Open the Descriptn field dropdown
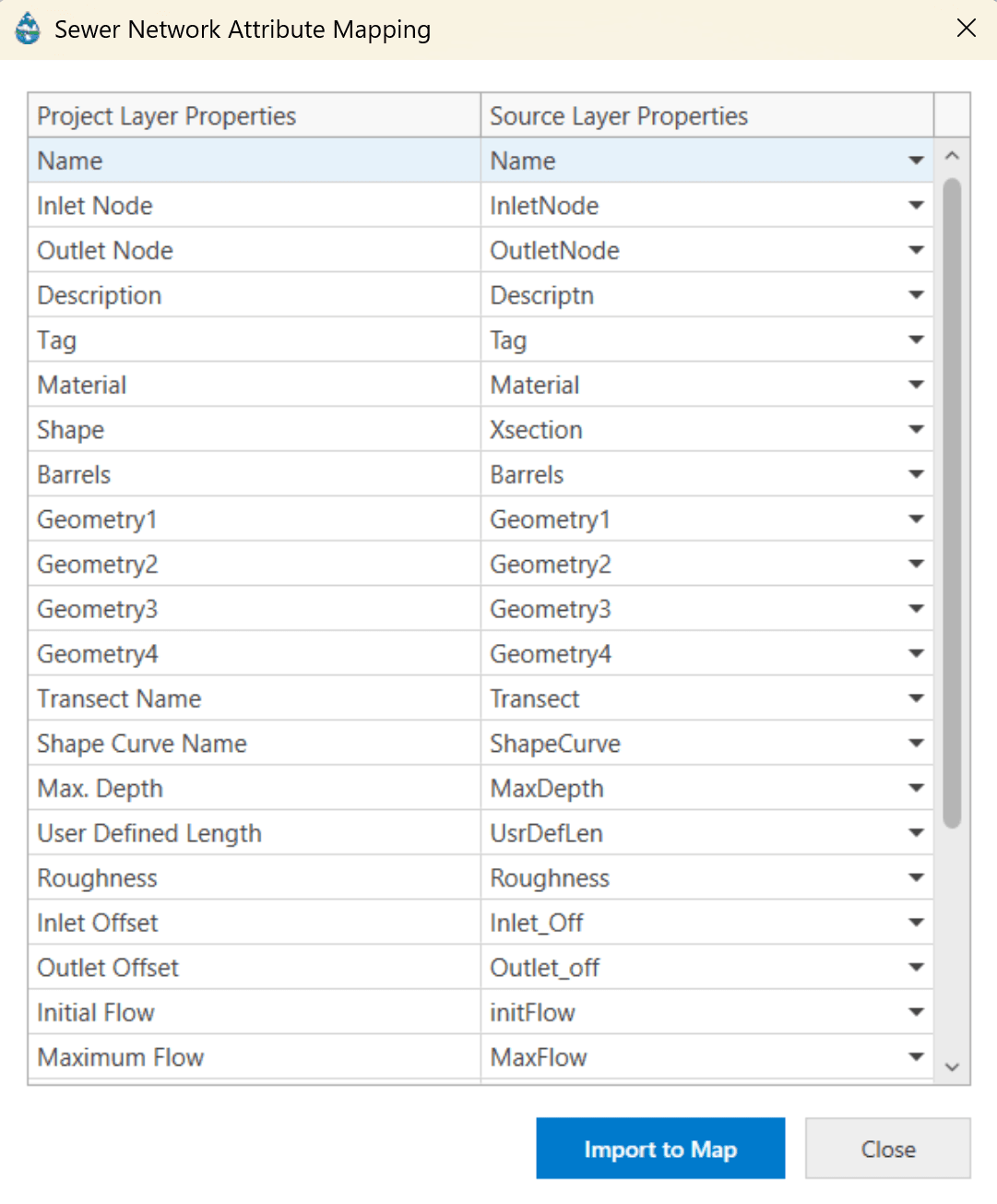This screenshot has height=1204, width=997. [916, 295]
